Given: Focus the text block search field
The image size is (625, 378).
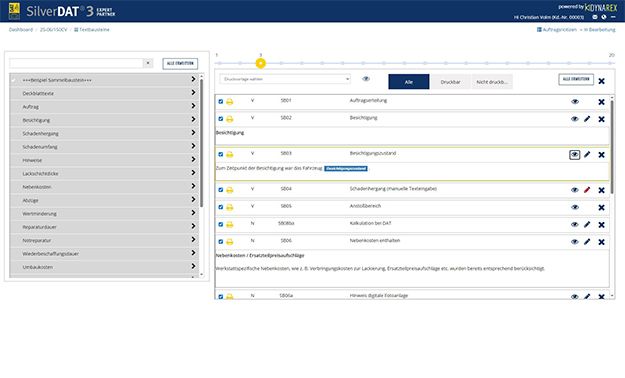Looking at the screenshot, I should point(76,63).
